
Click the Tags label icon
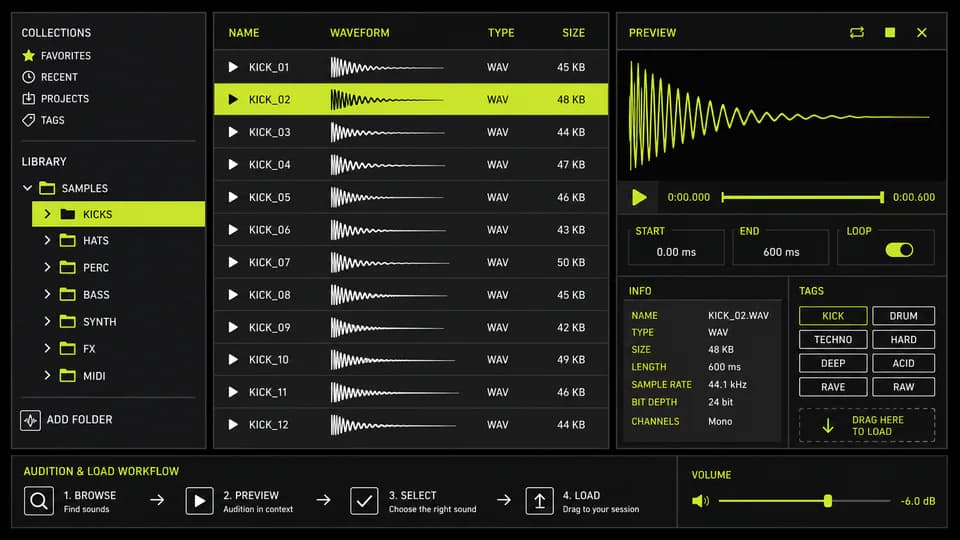pos(28,120)
